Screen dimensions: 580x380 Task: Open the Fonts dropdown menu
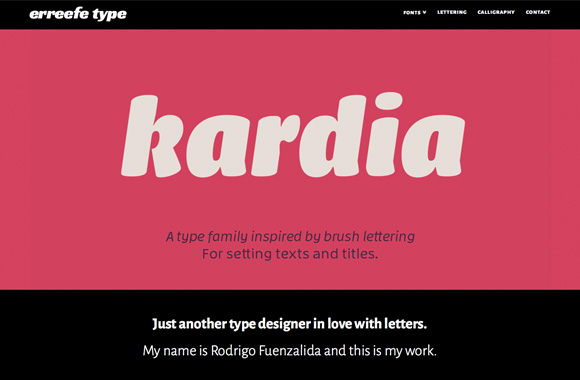click(x=415, y=12)
